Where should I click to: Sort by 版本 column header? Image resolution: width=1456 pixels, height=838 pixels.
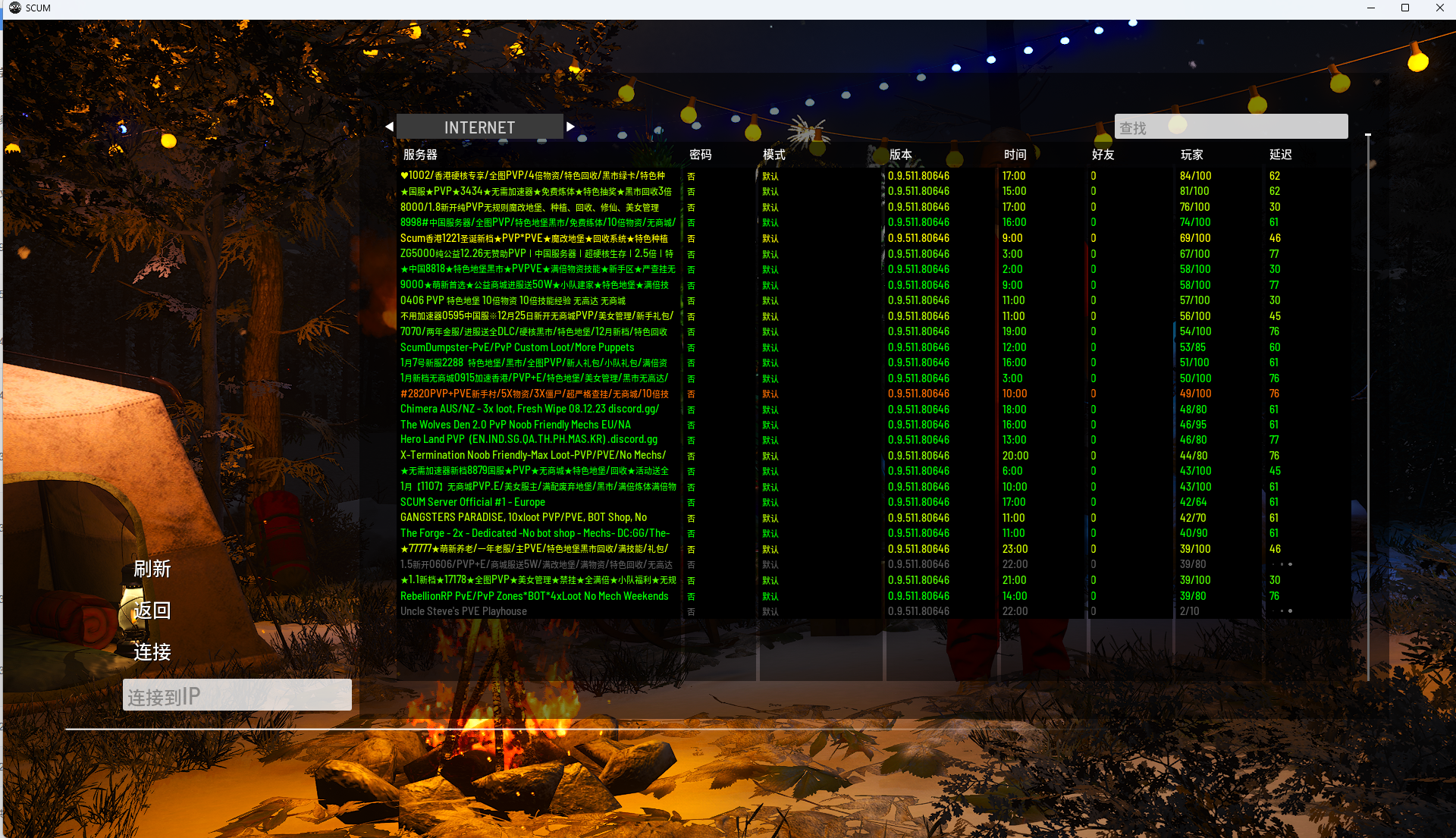point(901,155)
